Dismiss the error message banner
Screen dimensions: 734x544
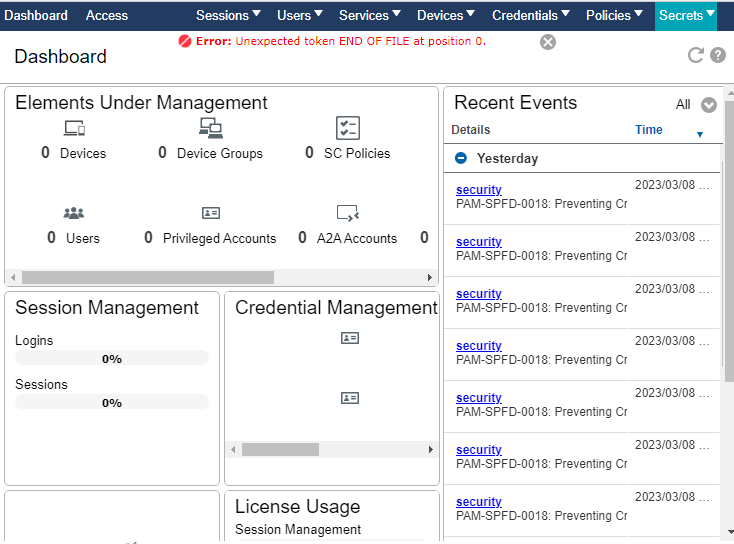[548, 42]
